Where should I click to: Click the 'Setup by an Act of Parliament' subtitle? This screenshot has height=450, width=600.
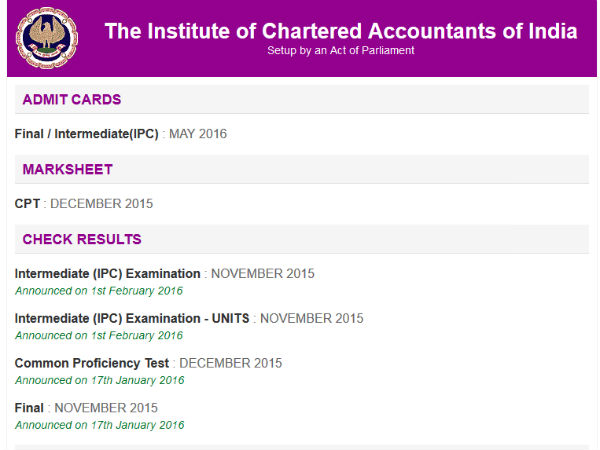pos(340,51)
